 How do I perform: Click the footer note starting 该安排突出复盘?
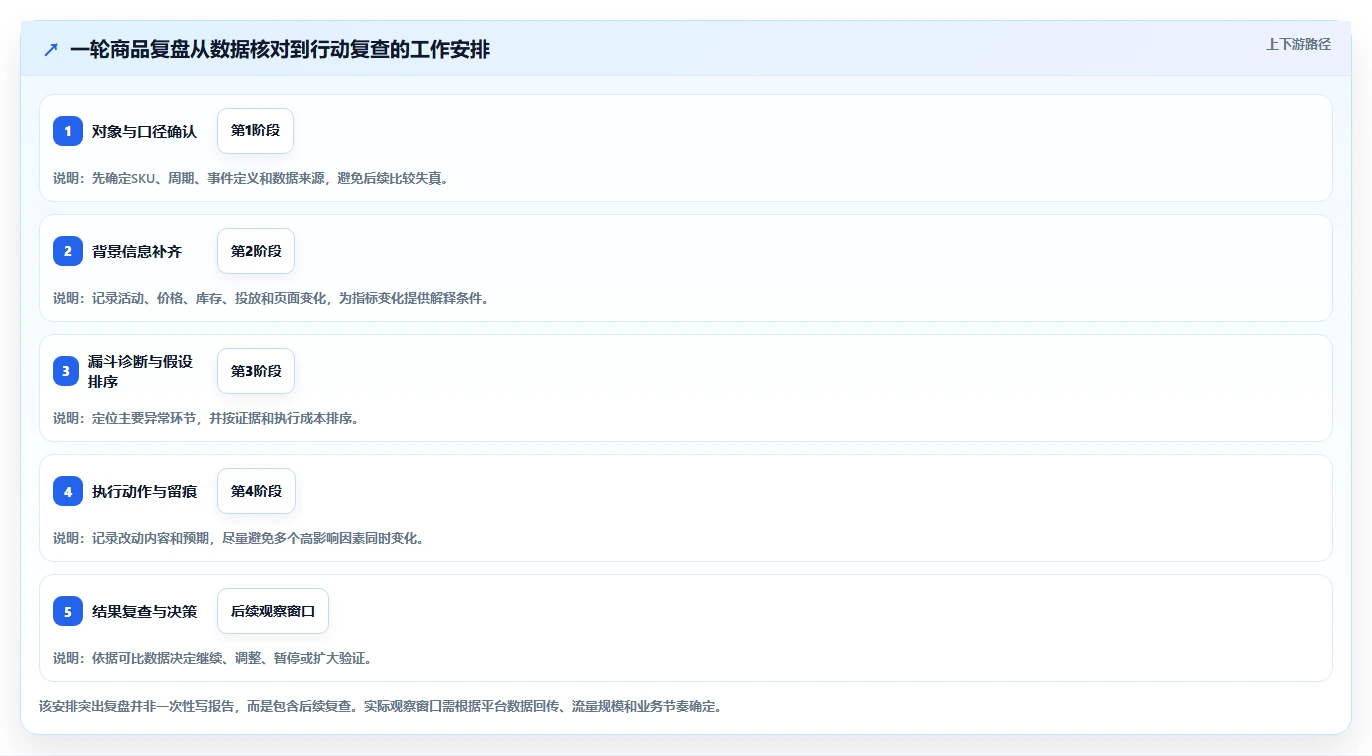[x=380, y=706]
